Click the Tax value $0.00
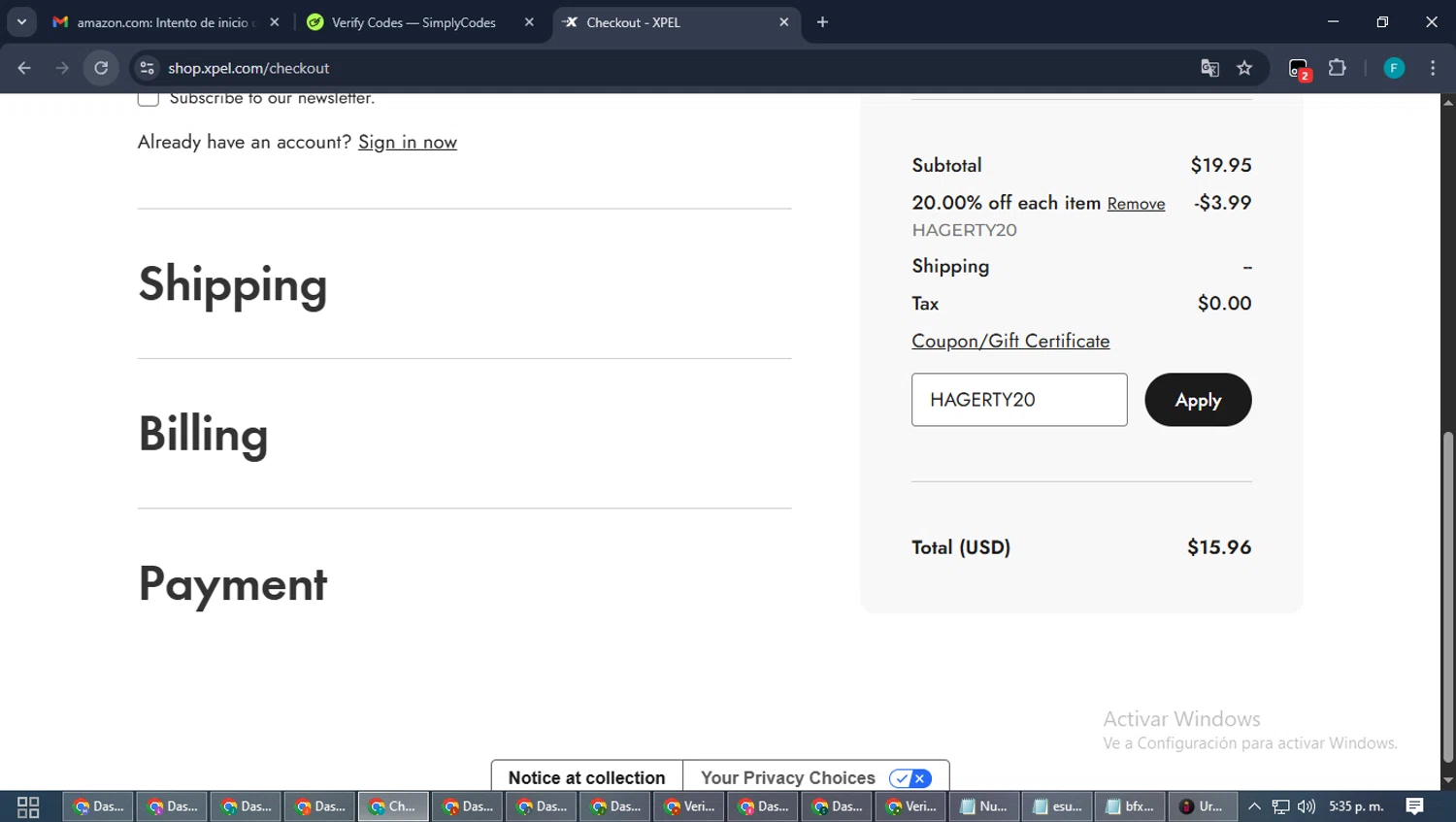 [1225, 303]
